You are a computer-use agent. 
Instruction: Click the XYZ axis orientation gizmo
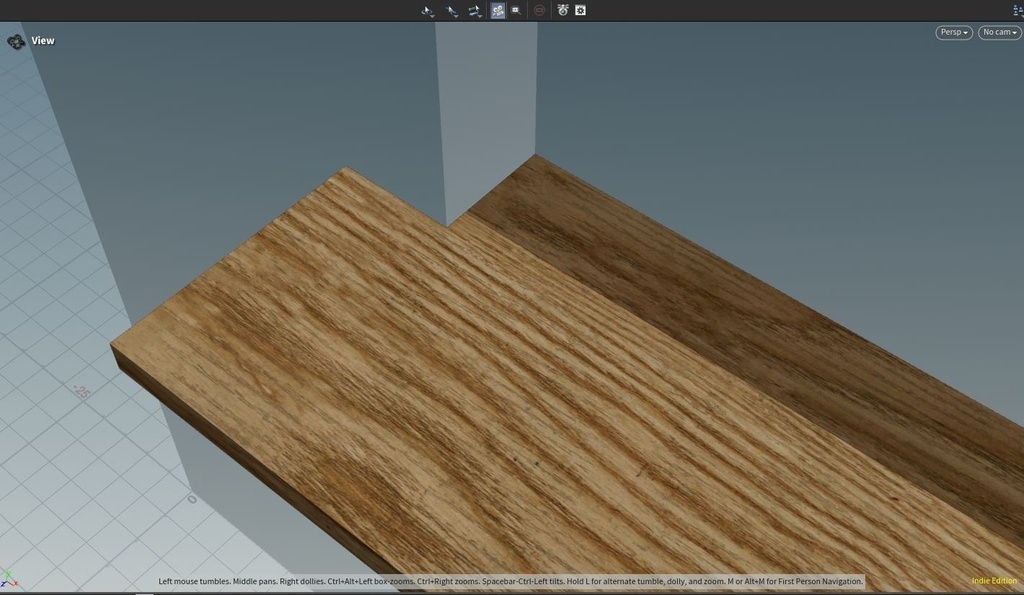(9, 579)
